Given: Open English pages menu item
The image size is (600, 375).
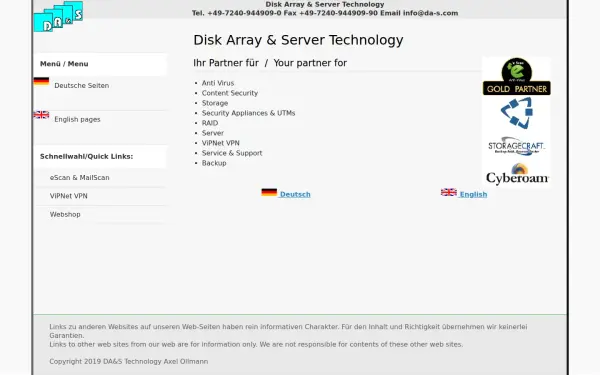Looking at the screenshot, I should click(x=77, y=119).
